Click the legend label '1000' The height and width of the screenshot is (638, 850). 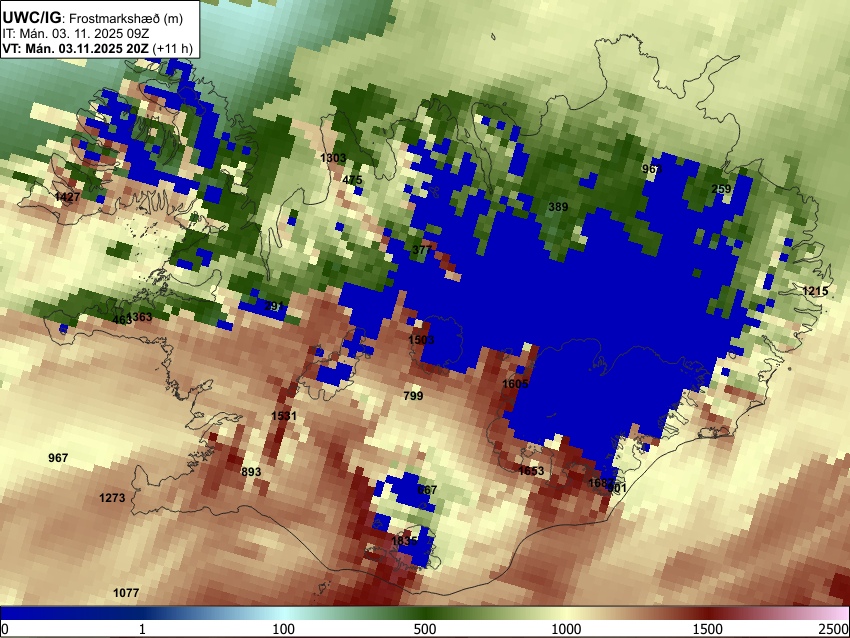[x=566, y=629]
